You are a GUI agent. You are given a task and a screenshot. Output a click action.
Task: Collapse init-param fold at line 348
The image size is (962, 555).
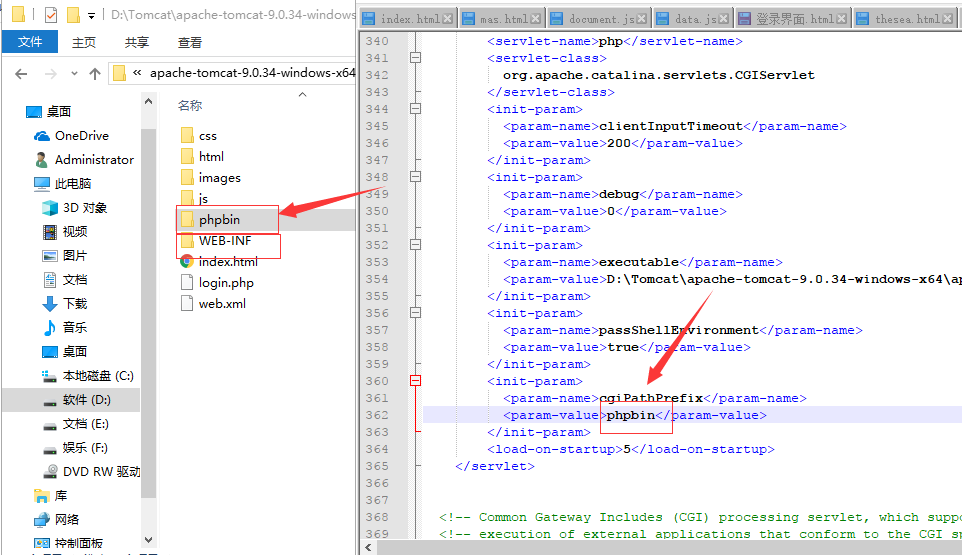tap(415, 177)
